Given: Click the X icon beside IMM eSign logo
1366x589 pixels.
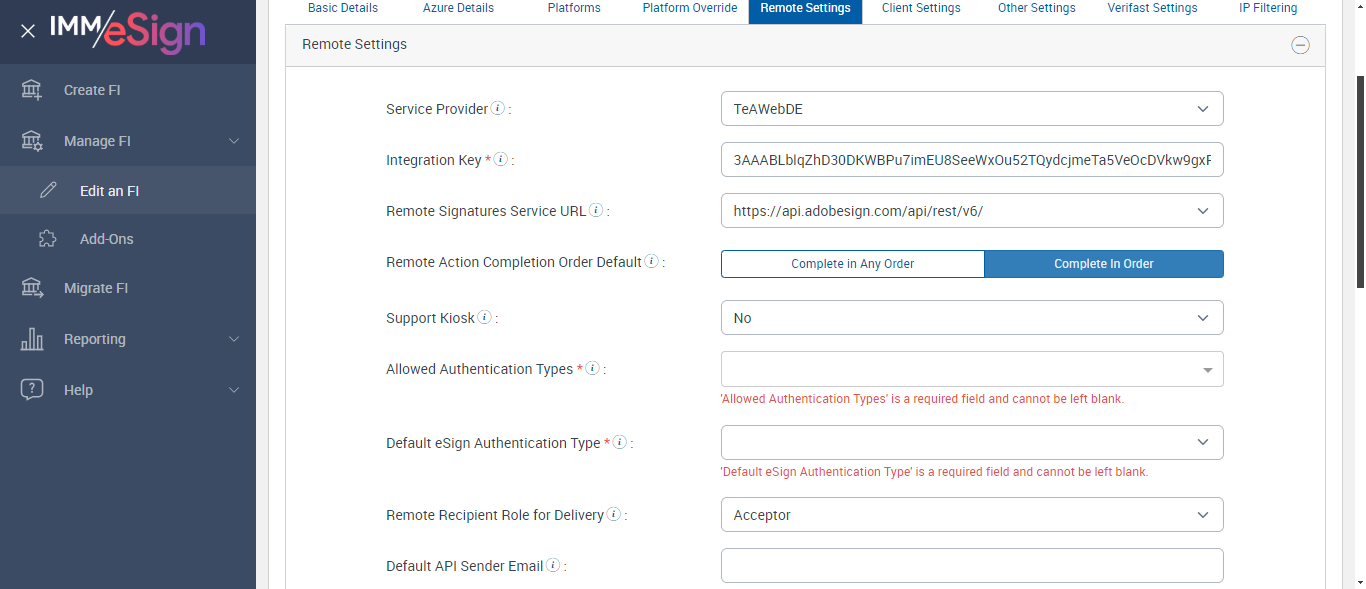Looking at the screenshot, I should coord(28,31).
